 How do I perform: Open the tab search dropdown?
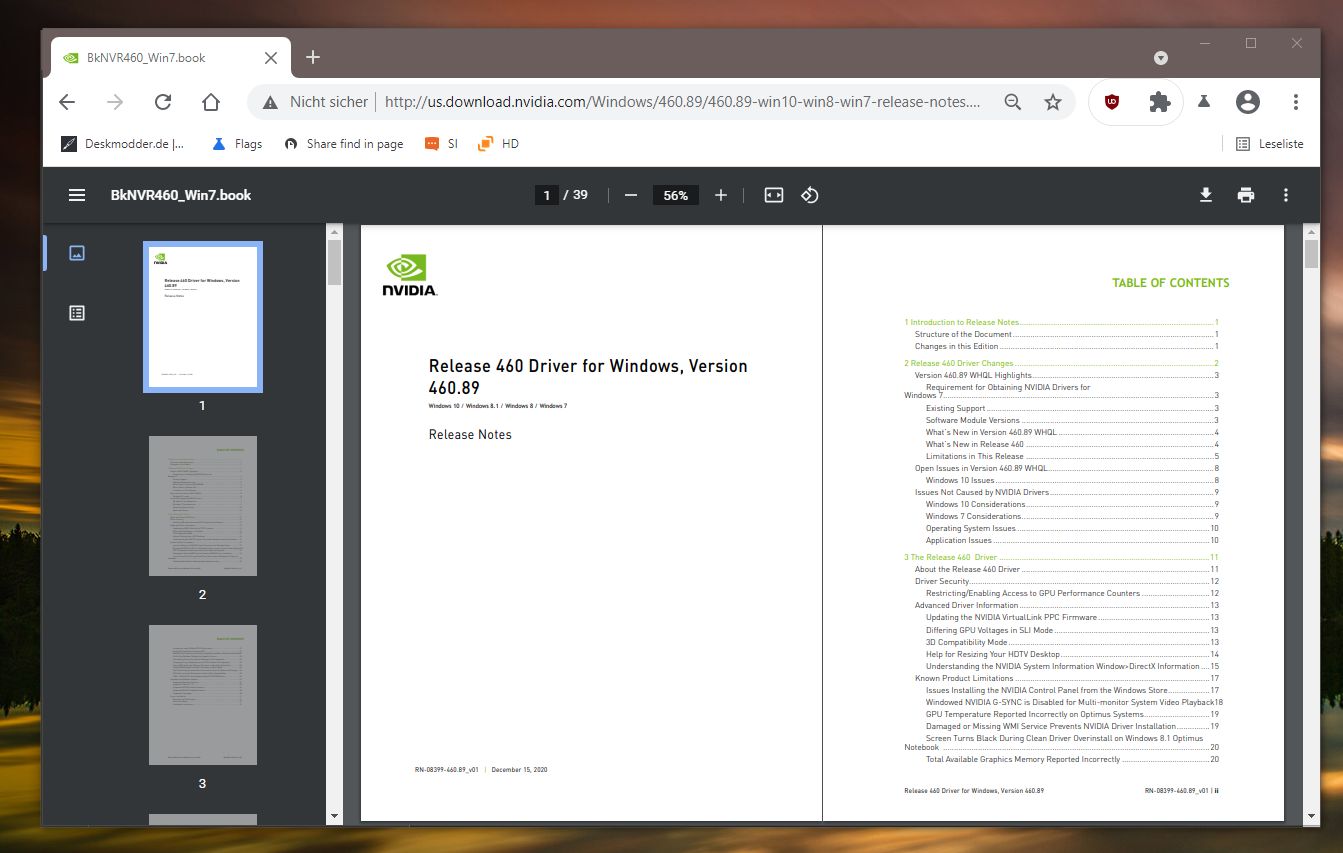pyautogui.click(x=1161, y=58)
